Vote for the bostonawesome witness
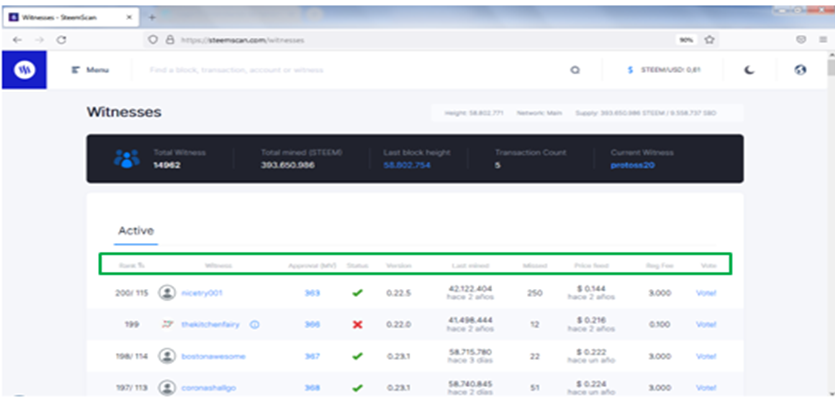This screenshot has width=836, height=400. [706, 356]
